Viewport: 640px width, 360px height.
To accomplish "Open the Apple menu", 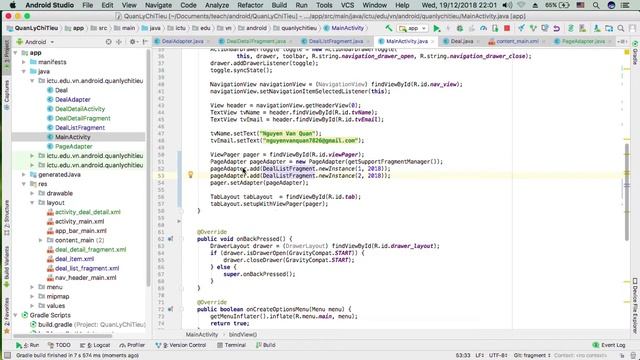I will pos(13,5).
